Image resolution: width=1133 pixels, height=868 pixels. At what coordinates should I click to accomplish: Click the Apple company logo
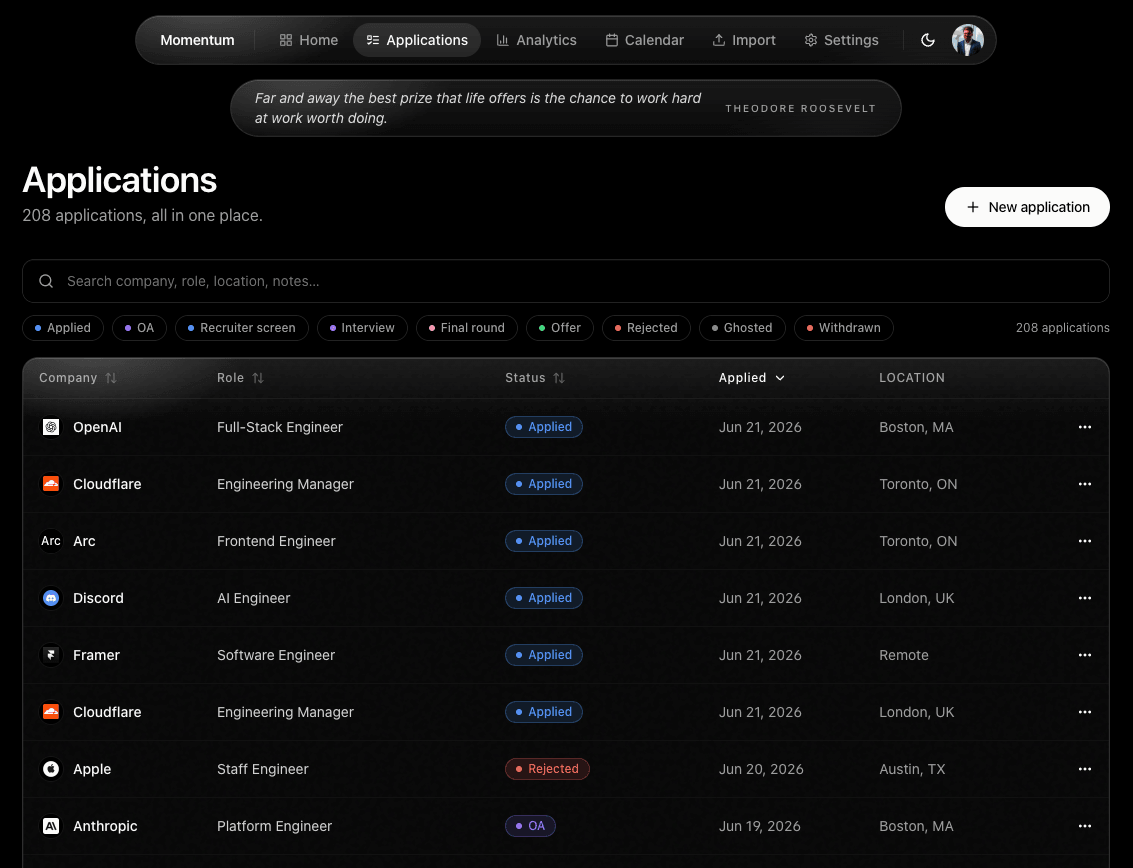click(51, 769)
